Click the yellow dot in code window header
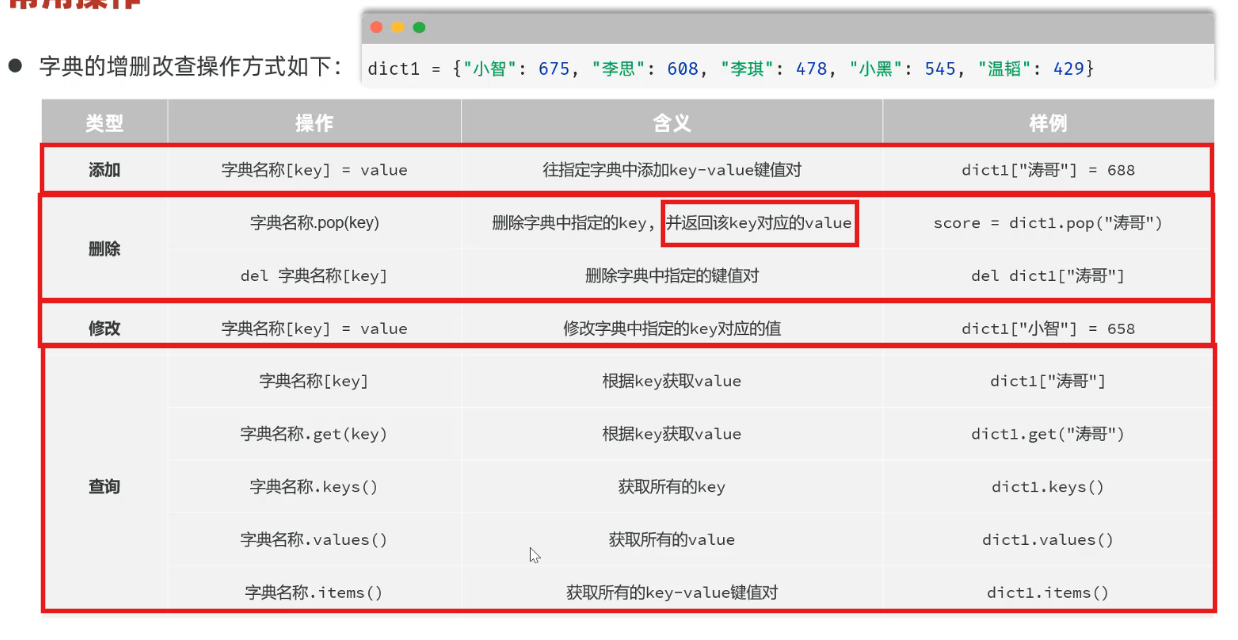1238x640 pixels. pyautogui.click(x=398, y=27)
